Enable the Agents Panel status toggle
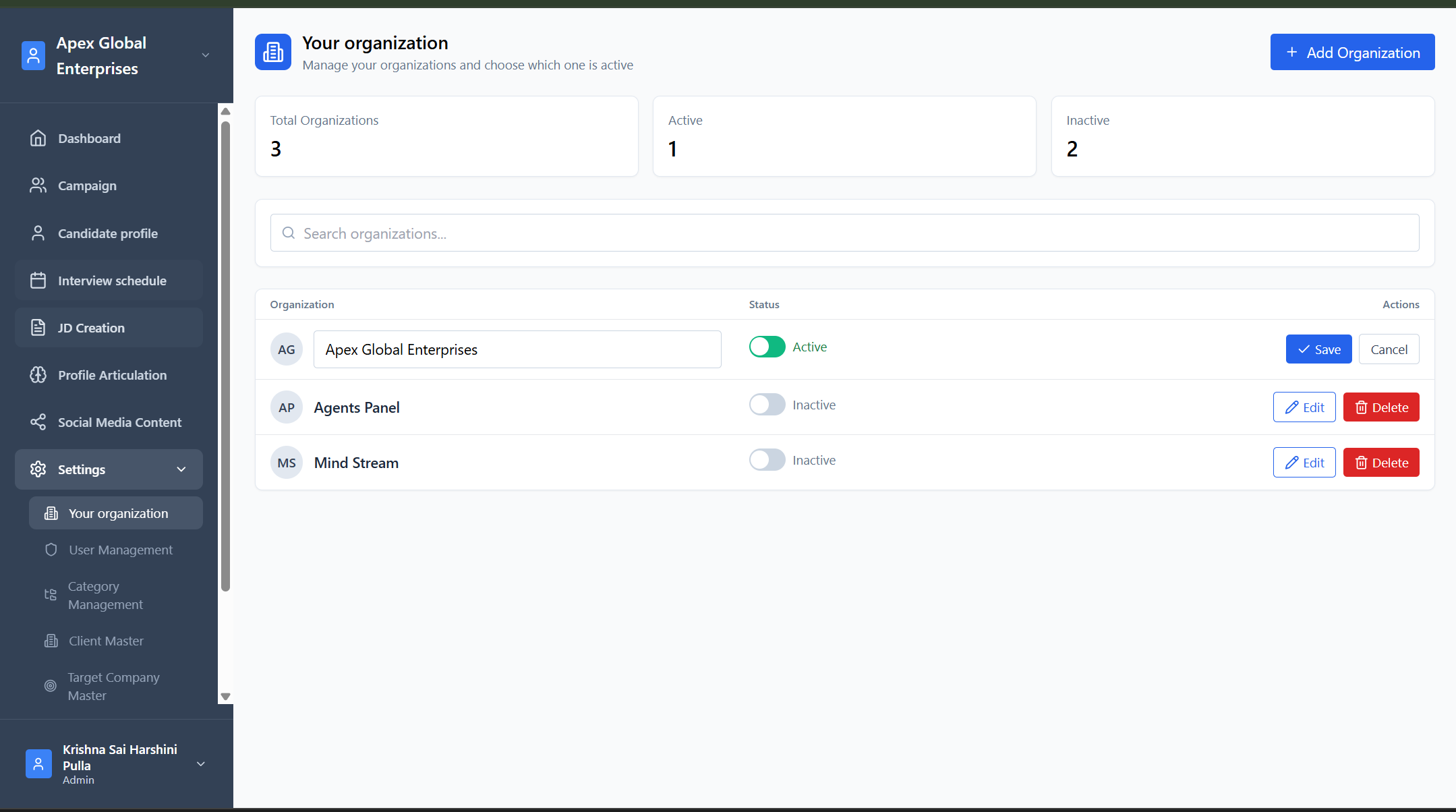This screenshot has height=812, width=1456. 767,405
